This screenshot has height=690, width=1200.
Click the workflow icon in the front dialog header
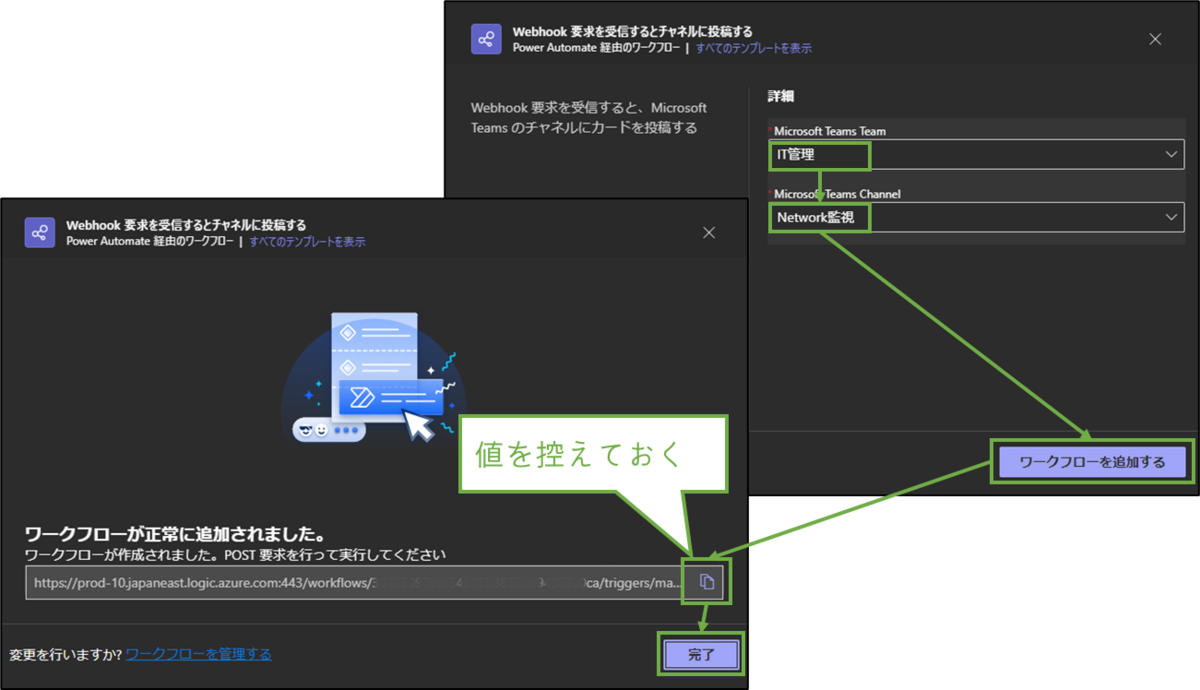[x=40, y=232]
